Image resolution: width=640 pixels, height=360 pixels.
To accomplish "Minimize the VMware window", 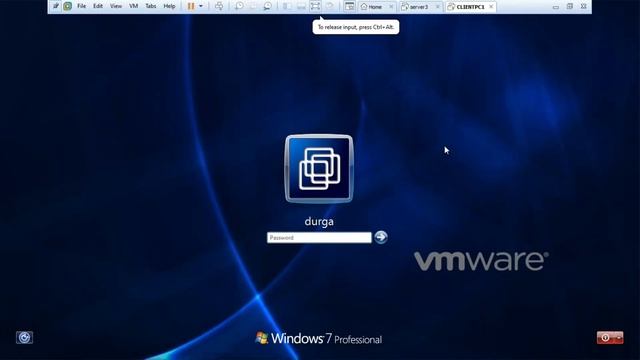I will 556,7.
